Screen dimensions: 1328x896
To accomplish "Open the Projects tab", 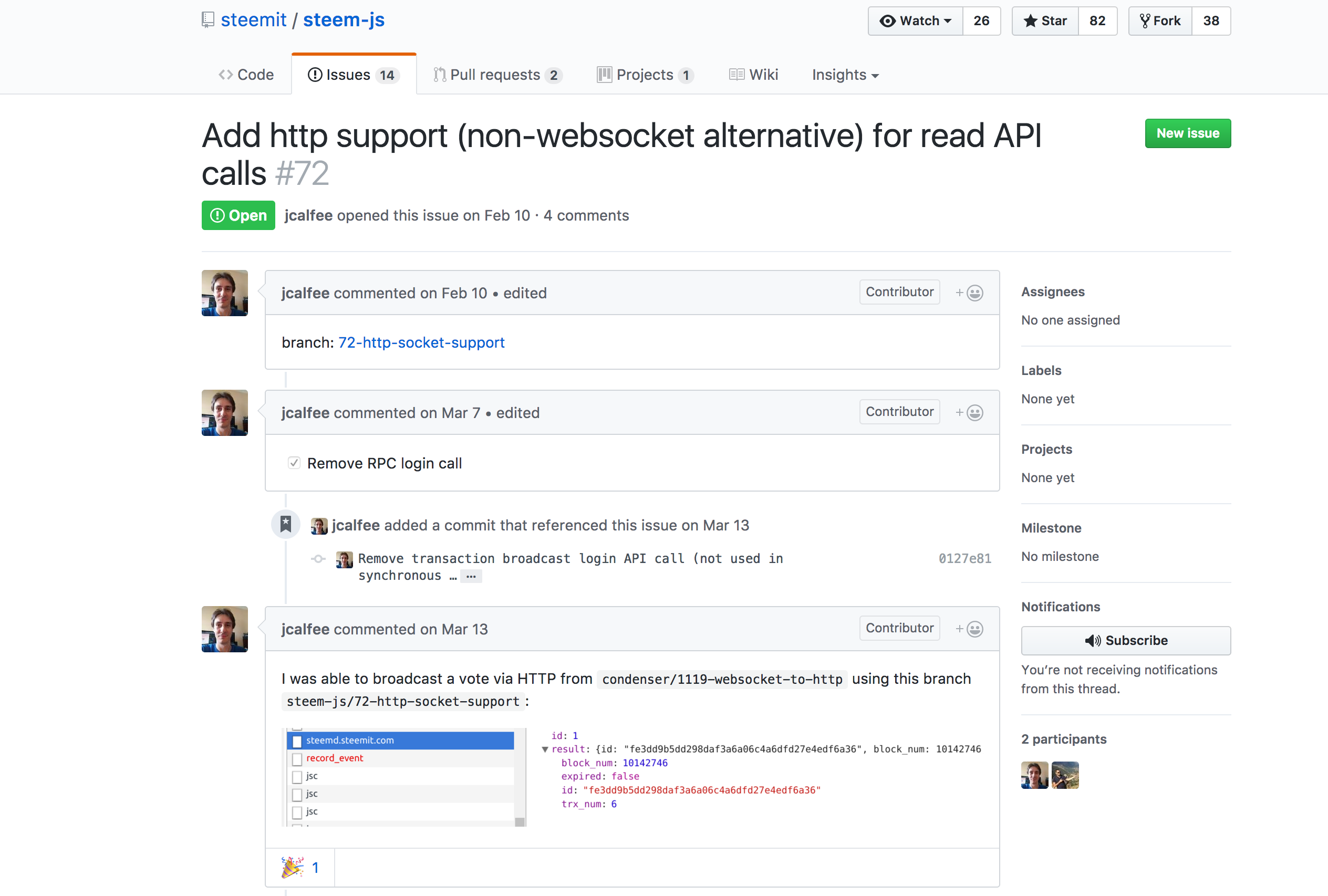I will (x=645, y=75).
